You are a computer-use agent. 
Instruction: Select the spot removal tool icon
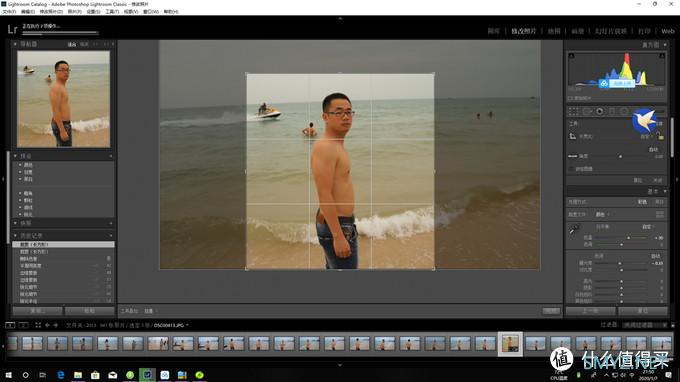click(587, 112)
